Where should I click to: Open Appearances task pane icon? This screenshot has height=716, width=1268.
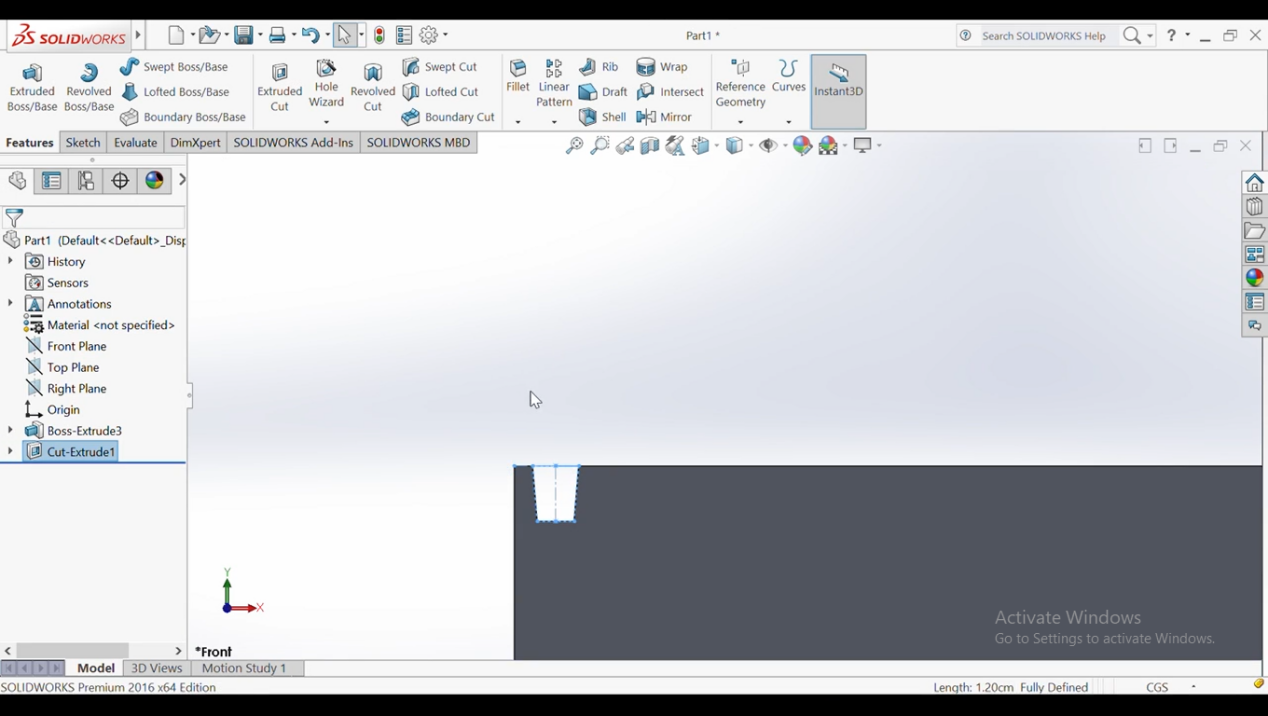pos(1255,278)
